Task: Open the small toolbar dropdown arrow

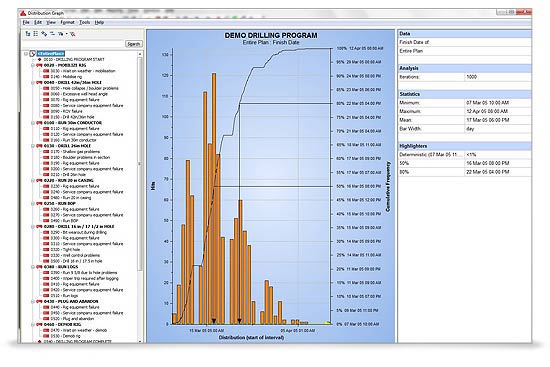Action: coord(66,34)
